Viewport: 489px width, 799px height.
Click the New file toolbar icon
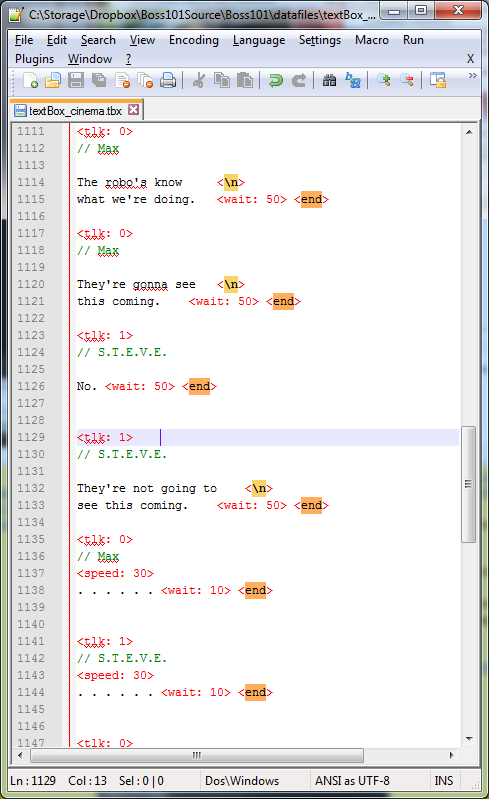(30, 80)
